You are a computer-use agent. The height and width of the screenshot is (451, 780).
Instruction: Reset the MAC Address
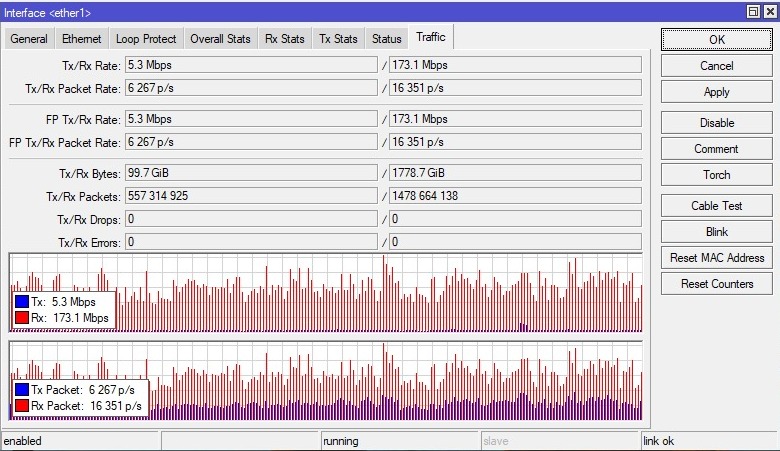pyautogui.click(x=716, y=258)
